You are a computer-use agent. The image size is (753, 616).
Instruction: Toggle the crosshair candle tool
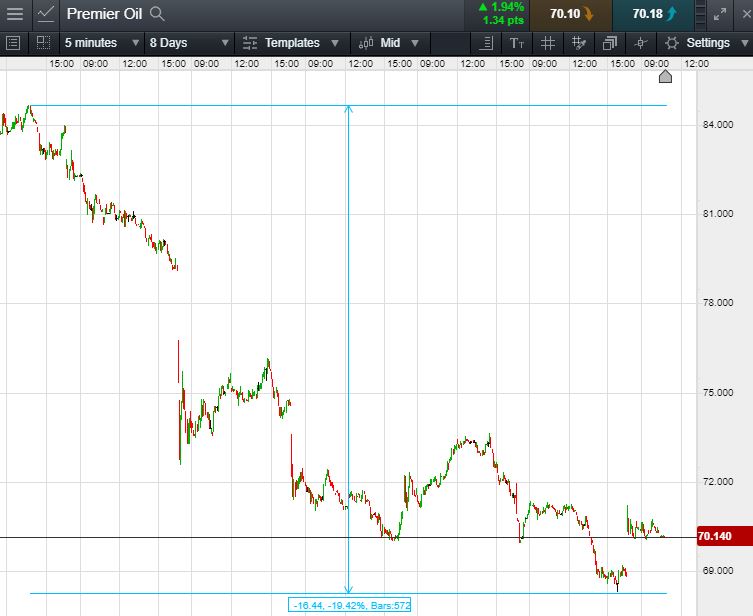pos(641,43)
